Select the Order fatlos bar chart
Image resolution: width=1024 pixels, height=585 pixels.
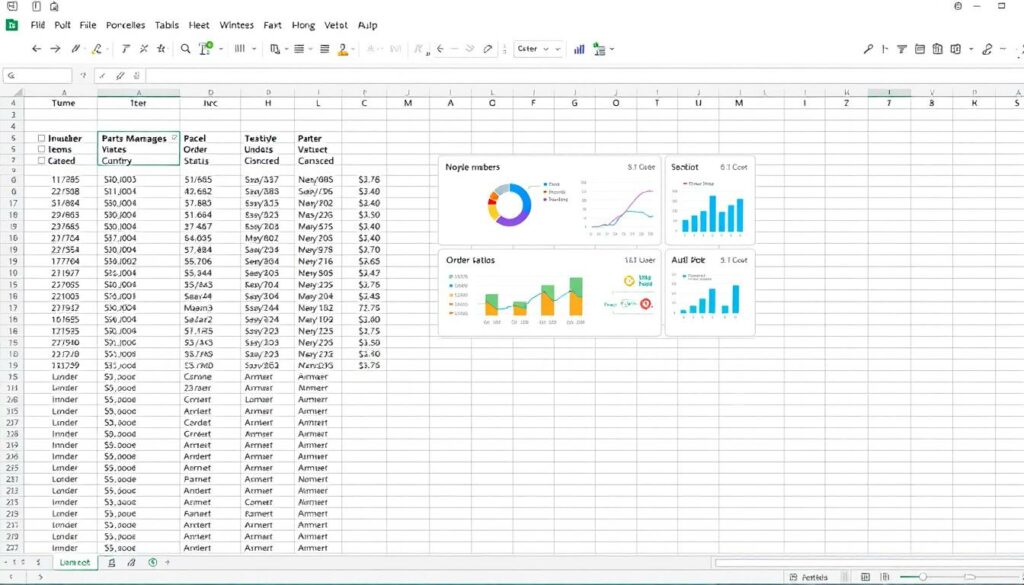click(534, 298)
